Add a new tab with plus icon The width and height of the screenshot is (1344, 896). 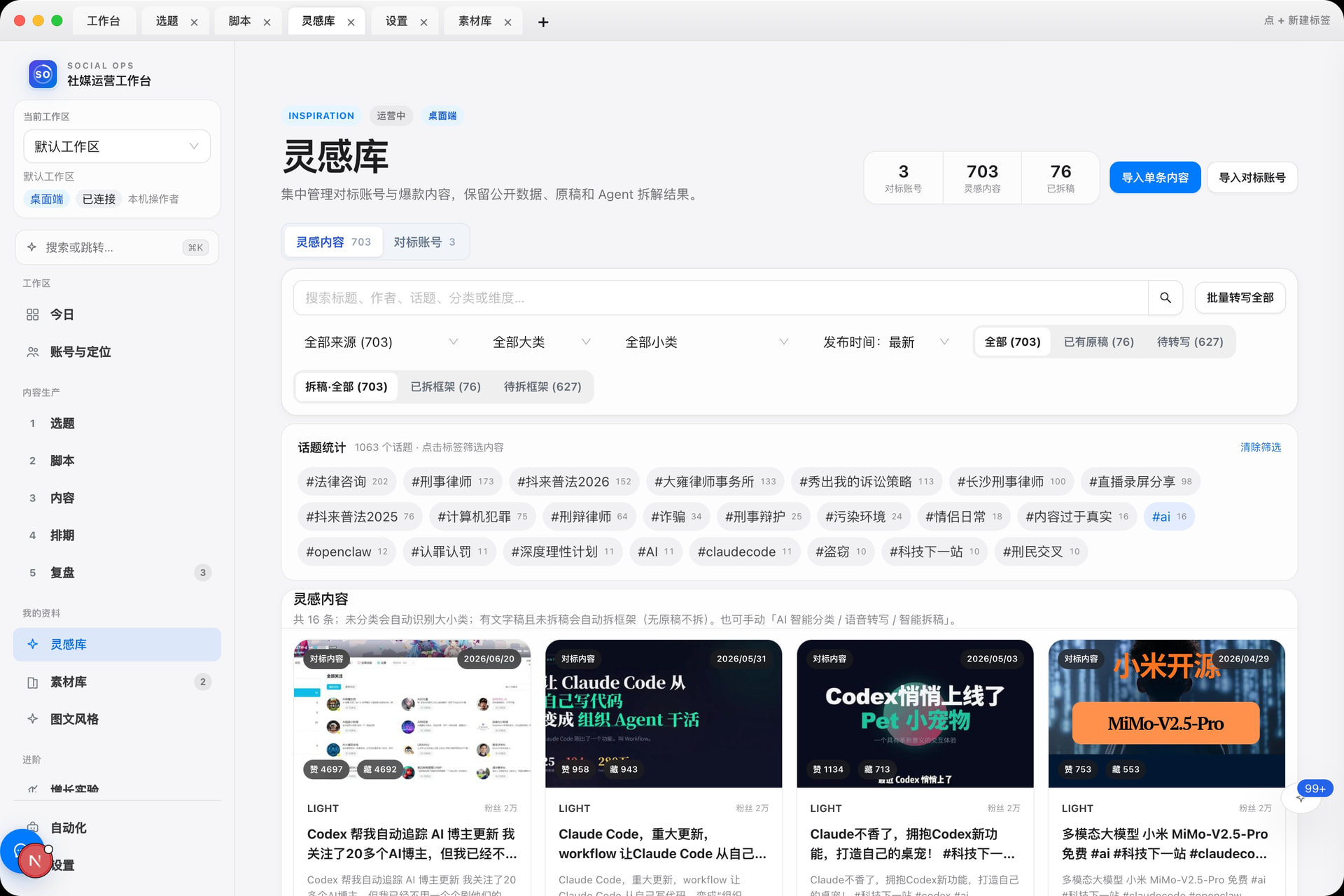pyautogui.click(x=543, y=22)
